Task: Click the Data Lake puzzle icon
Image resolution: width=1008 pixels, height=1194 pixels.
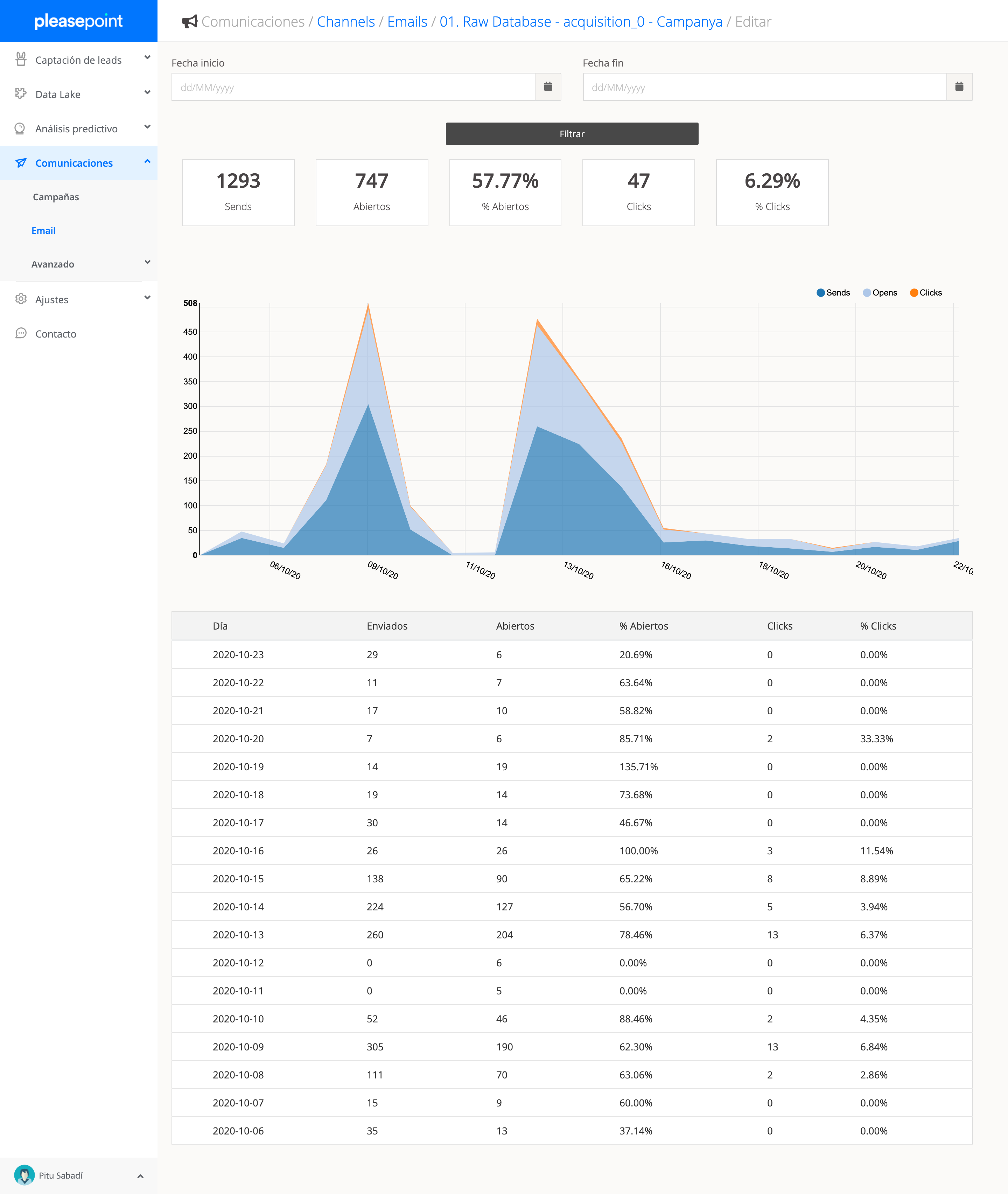Action: coord(21,94)
